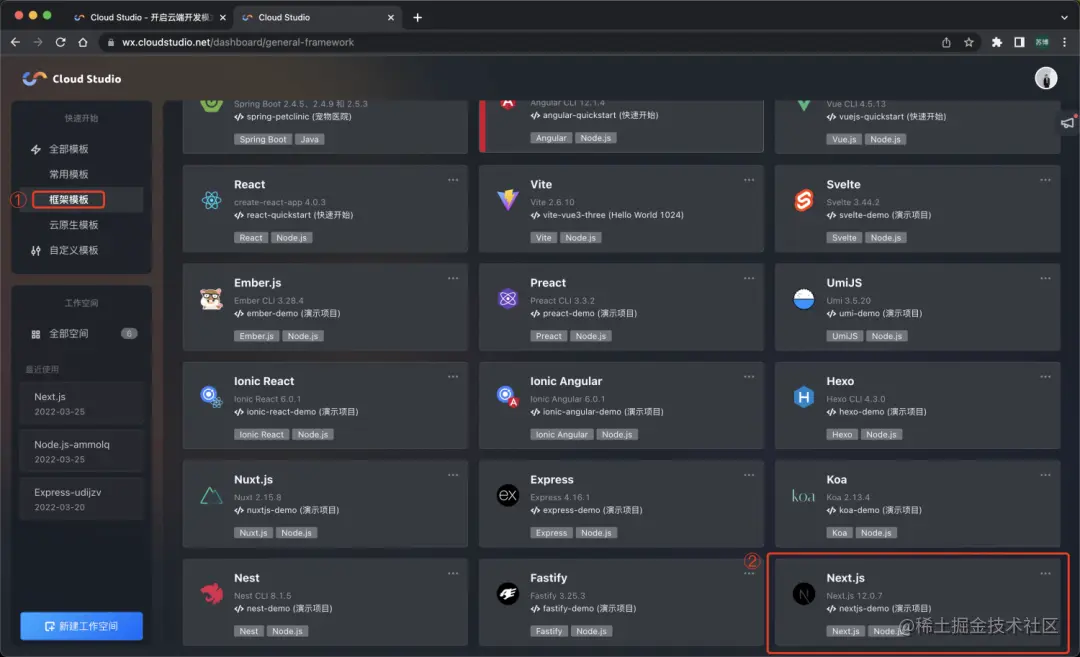Open Preact card more options menu

(x=749, y=278)
